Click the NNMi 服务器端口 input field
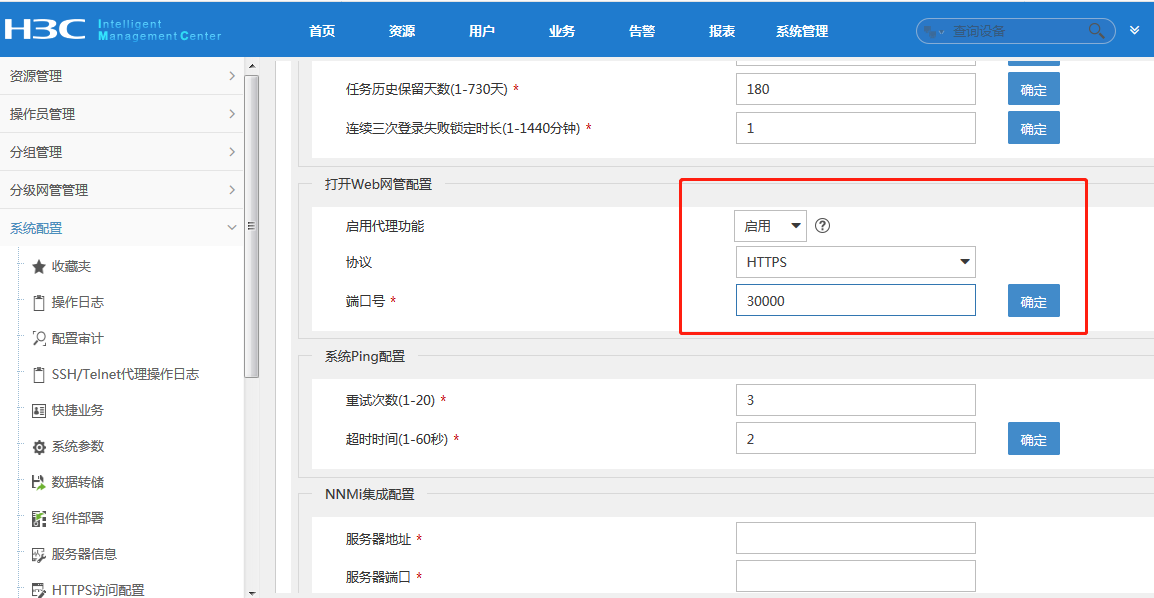Image resolution: width=1154 pixels, height=598 pixels. point(856,577)
